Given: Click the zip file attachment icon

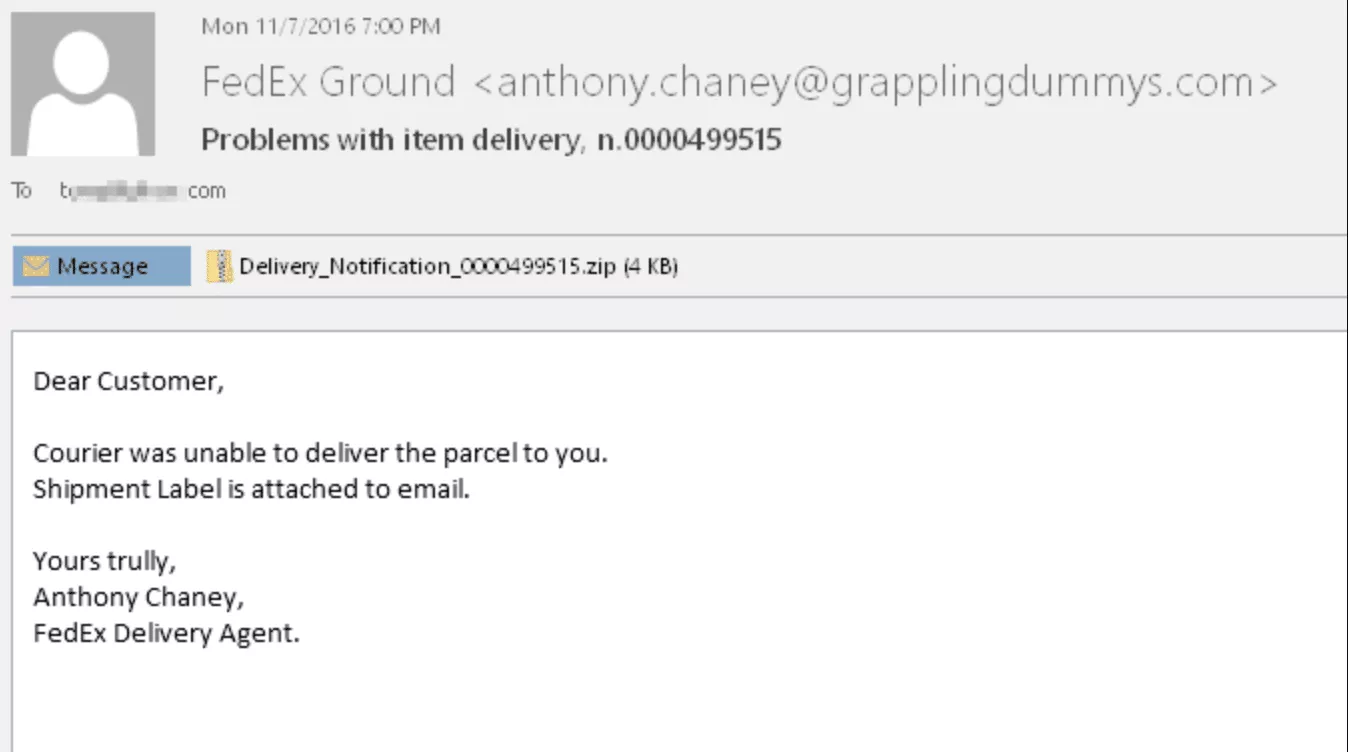Looking at the screenshot, I should (220, 266).
